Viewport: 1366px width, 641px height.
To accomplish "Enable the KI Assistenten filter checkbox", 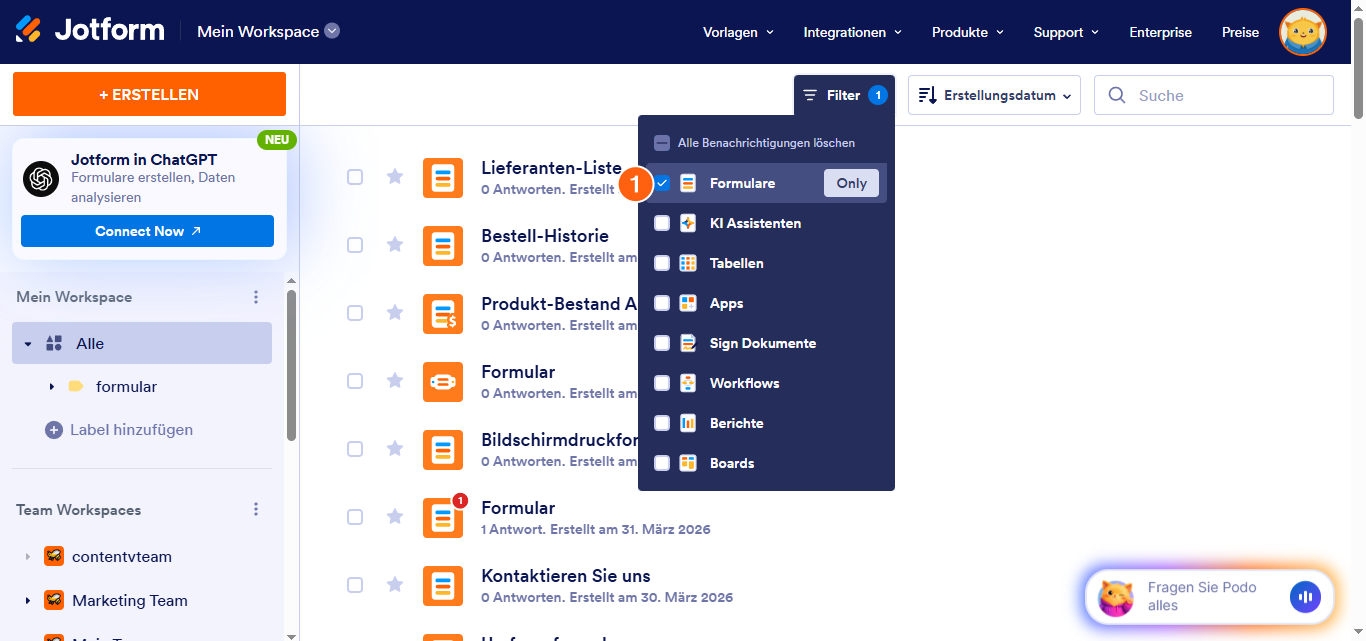I will pyautogui.click(x=661, y=223).
